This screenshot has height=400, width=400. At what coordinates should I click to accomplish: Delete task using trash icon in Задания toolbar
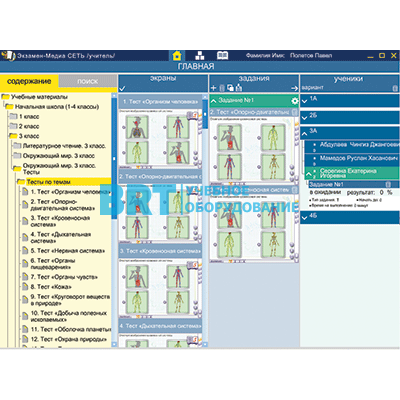222,88
